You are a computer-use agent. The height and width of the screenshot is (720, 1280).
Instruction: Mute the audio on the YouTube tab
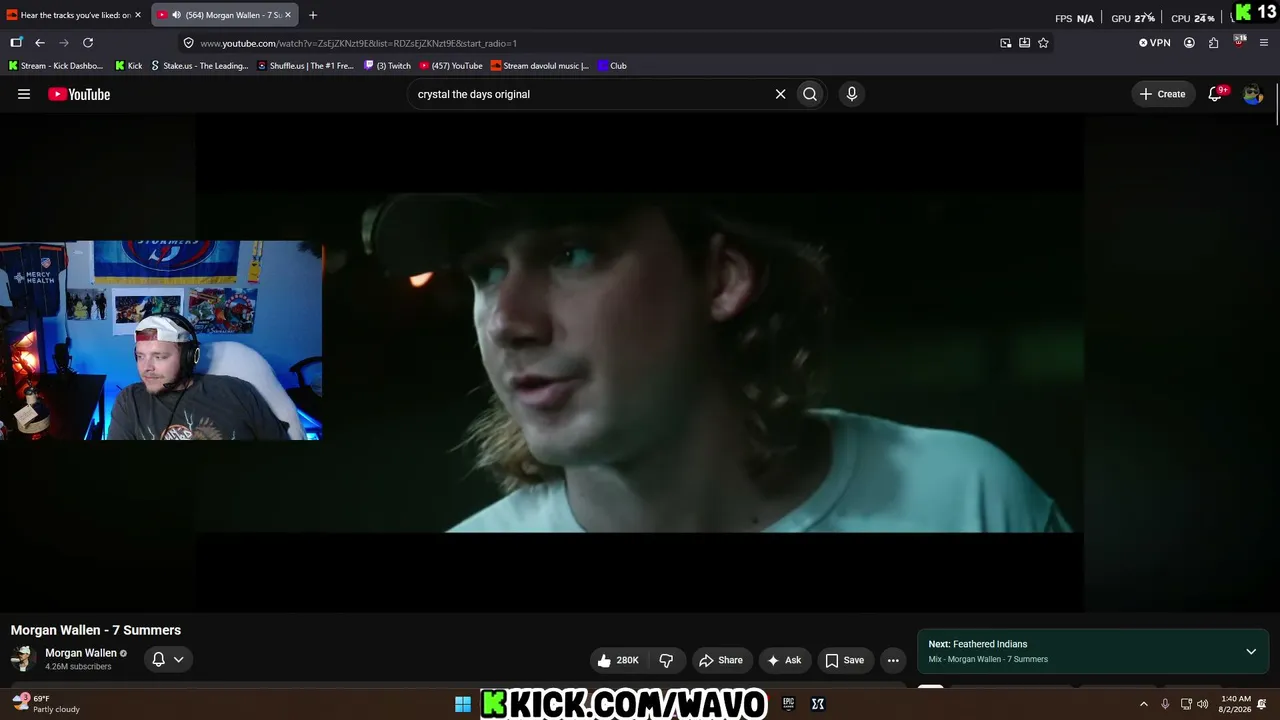[x=176, y=15]
